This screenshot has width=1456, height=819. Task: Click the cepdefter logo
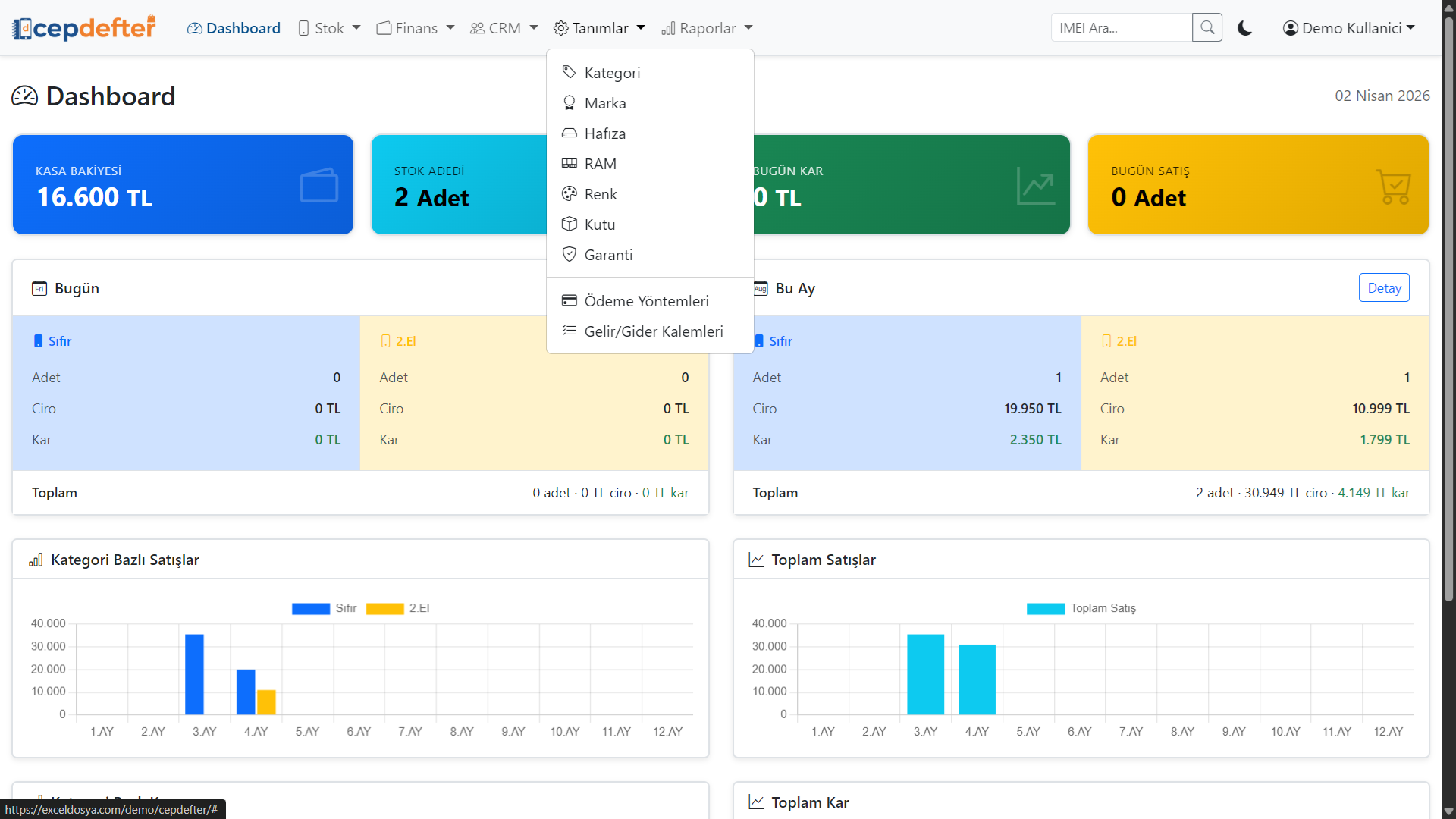pyautogui.click(x=84, y=28)
